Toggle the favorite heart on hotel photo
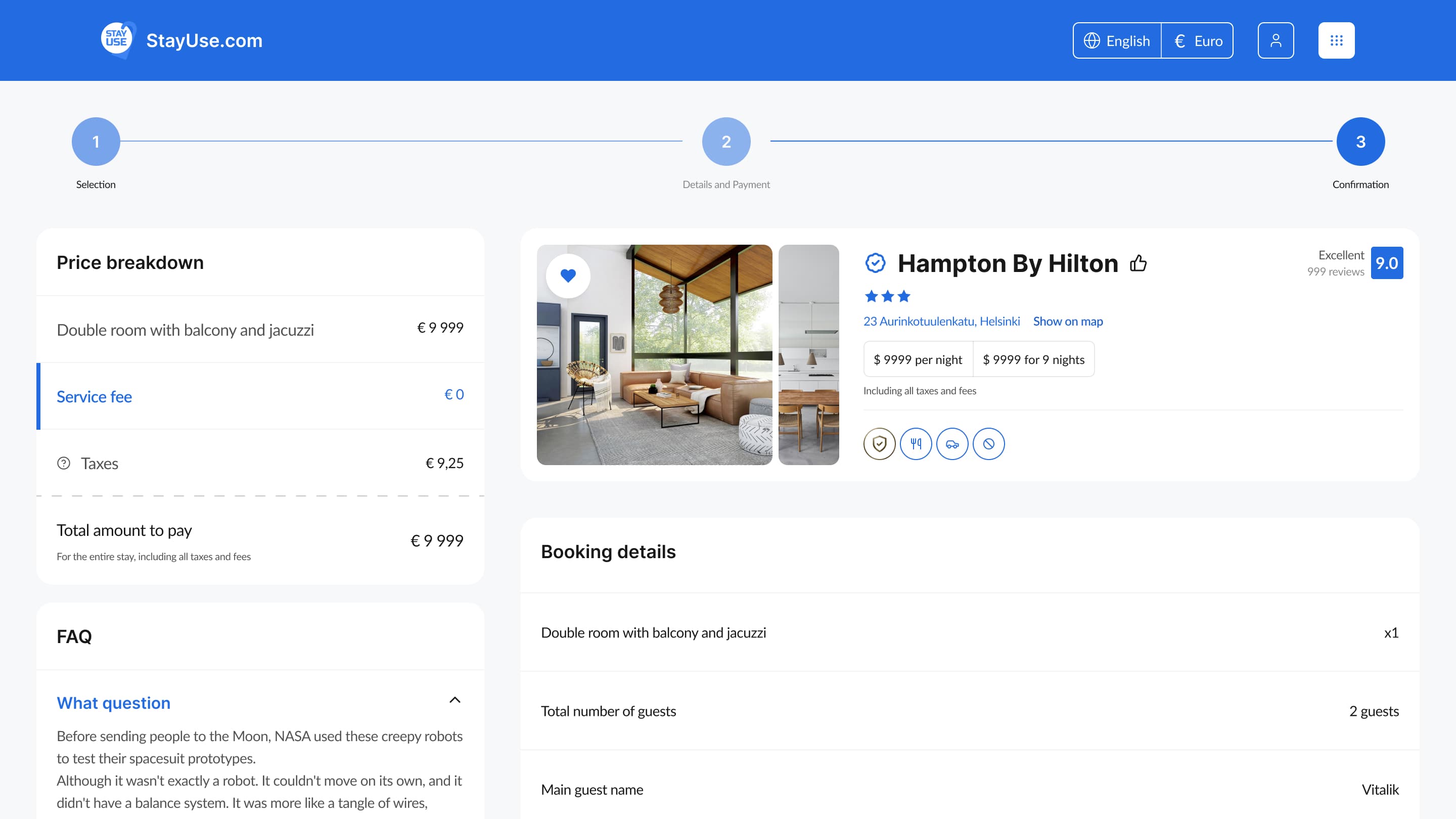The width and height of the screenshot is (1456, 819). (x=568, y=276)
